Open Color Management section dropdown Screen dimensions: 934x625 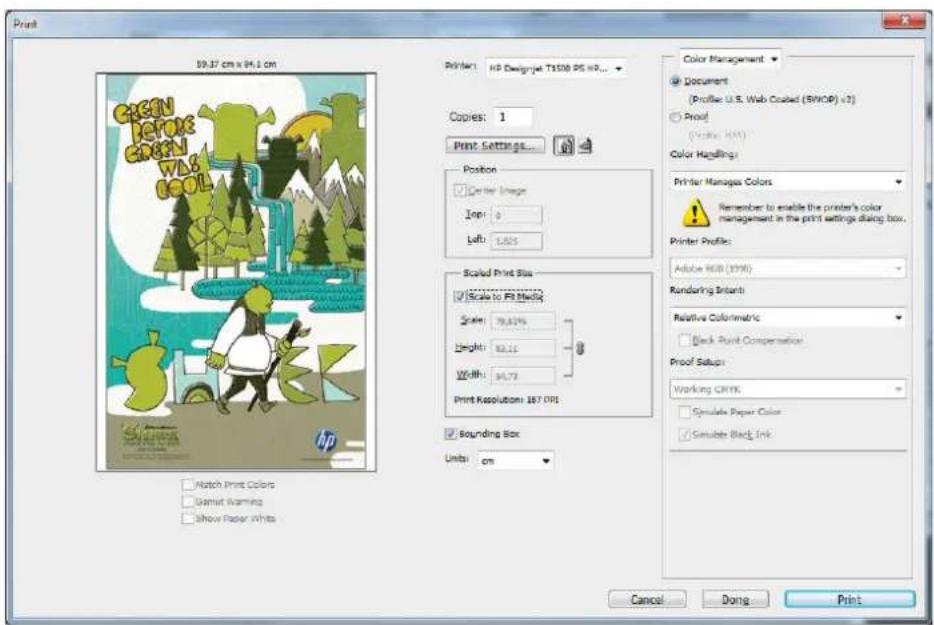pyautogui.click(x=730, y=59)
